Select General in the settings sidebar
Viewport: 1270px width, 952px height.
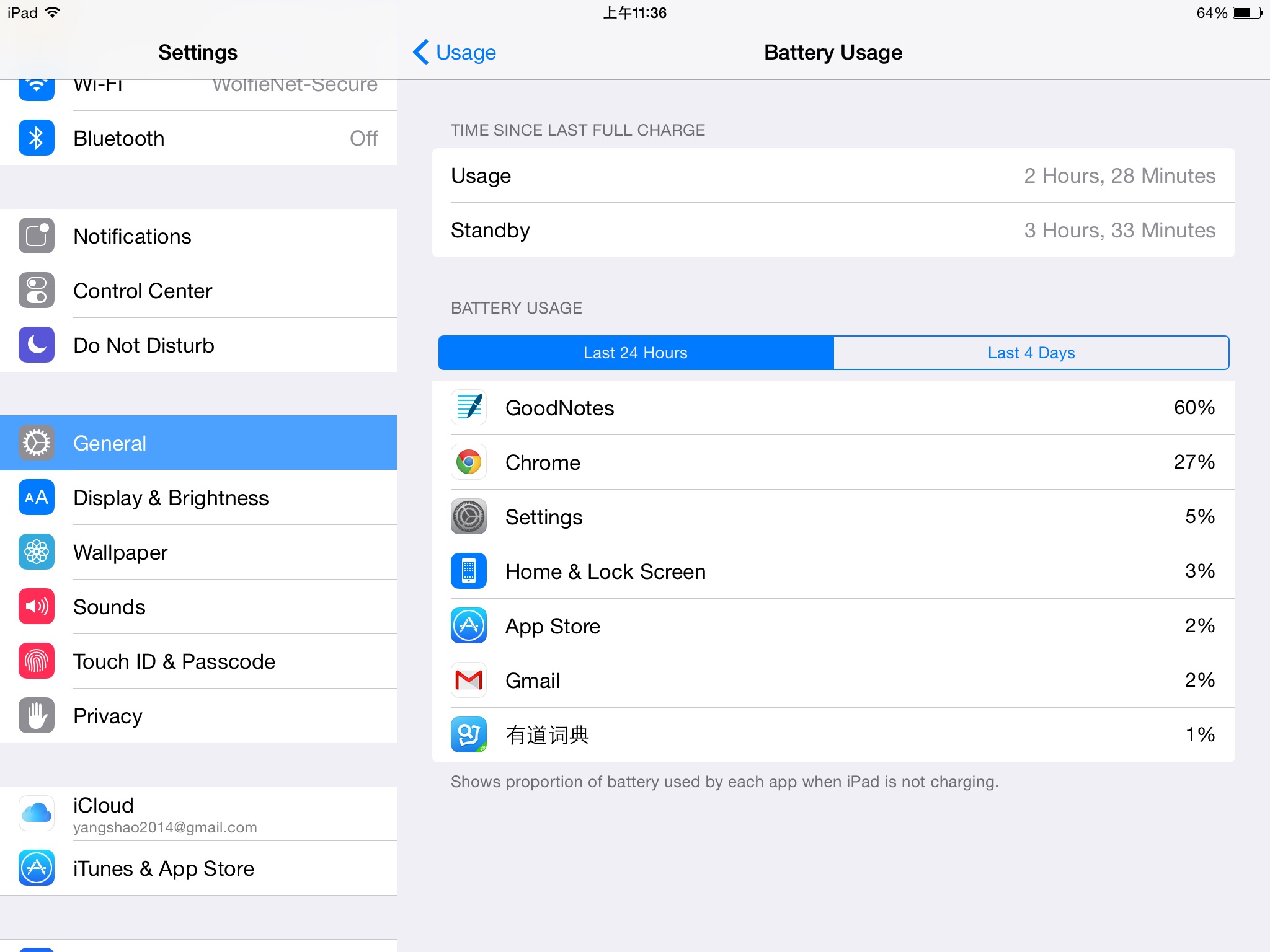pyautogui.click(x=198, y=443)
